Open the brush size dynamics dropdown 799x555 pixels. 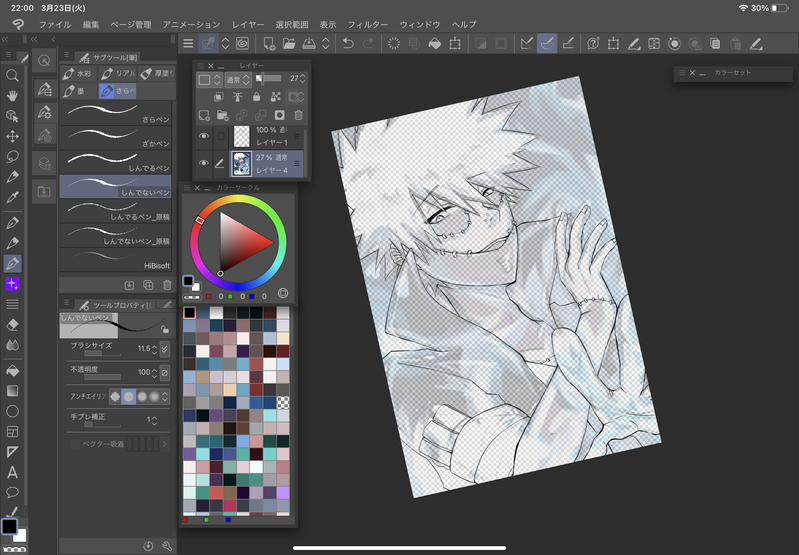(x=165, y=349)
